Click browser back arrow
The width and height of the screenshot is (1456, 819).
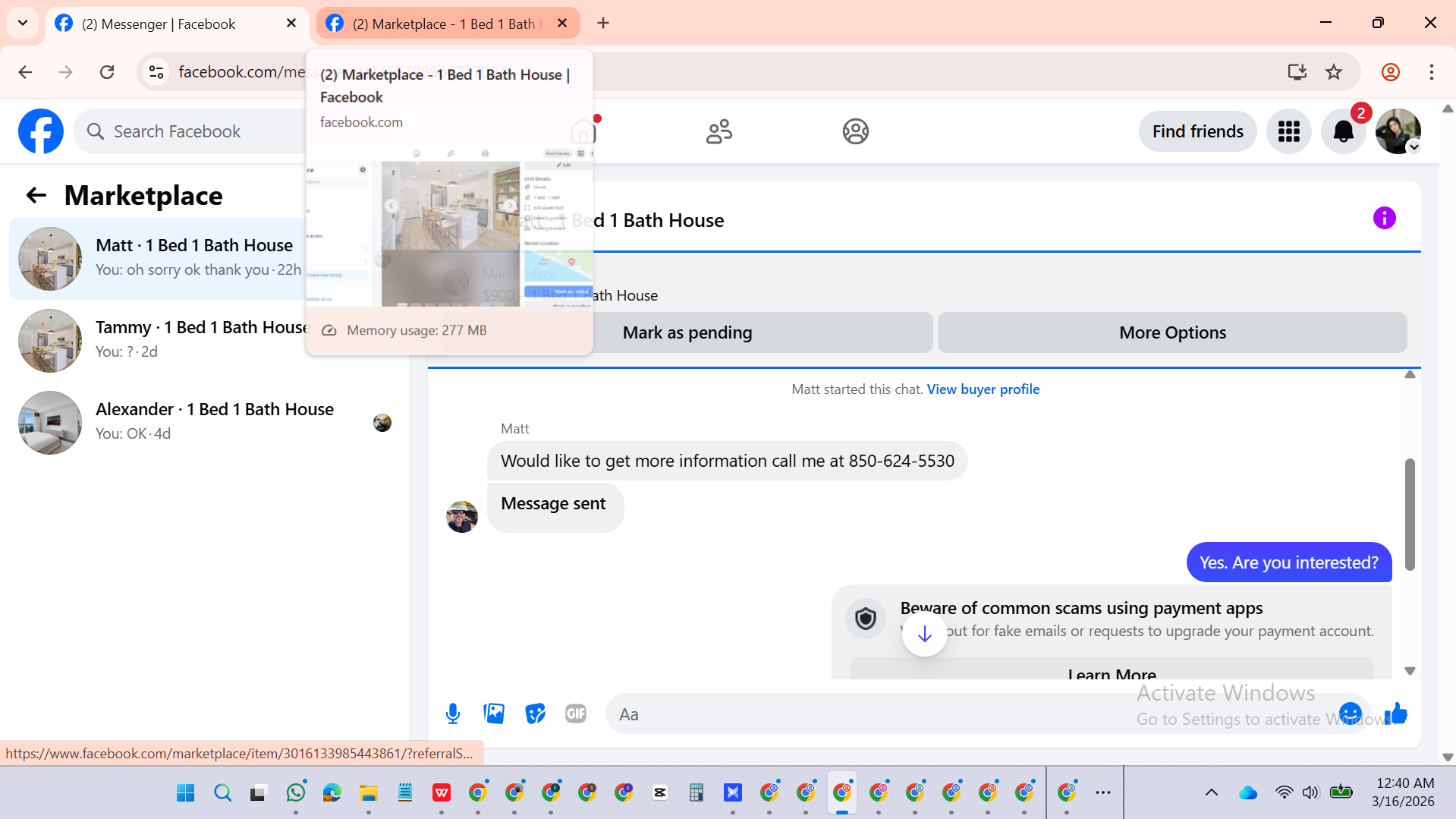pyautogui.click(x=25, y=72)
